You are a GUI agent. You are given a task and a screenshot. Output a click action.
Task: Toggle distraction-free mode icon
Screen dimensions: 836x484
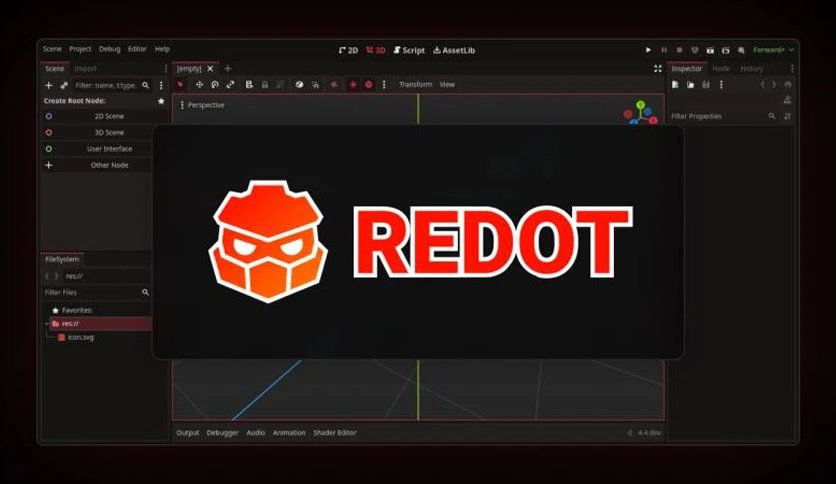[x=658, y=69]
